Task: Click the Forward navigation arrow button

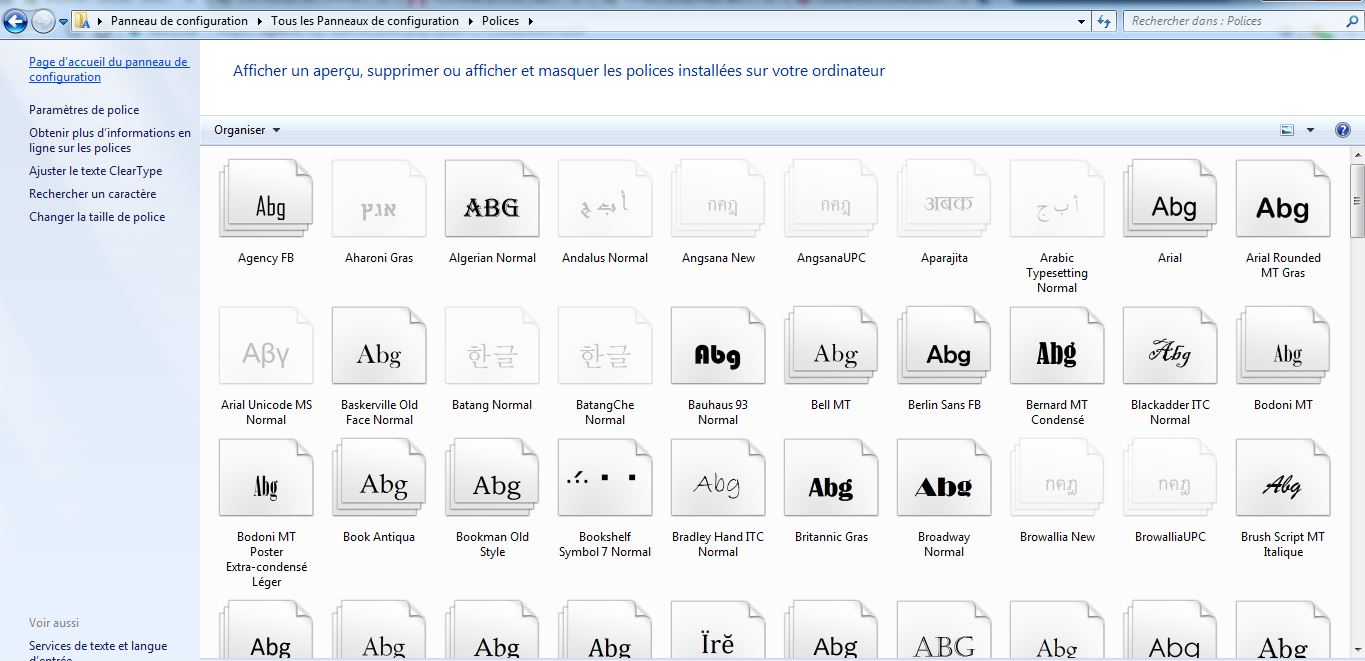Action: pyautogui.click(x=43, y=21)
